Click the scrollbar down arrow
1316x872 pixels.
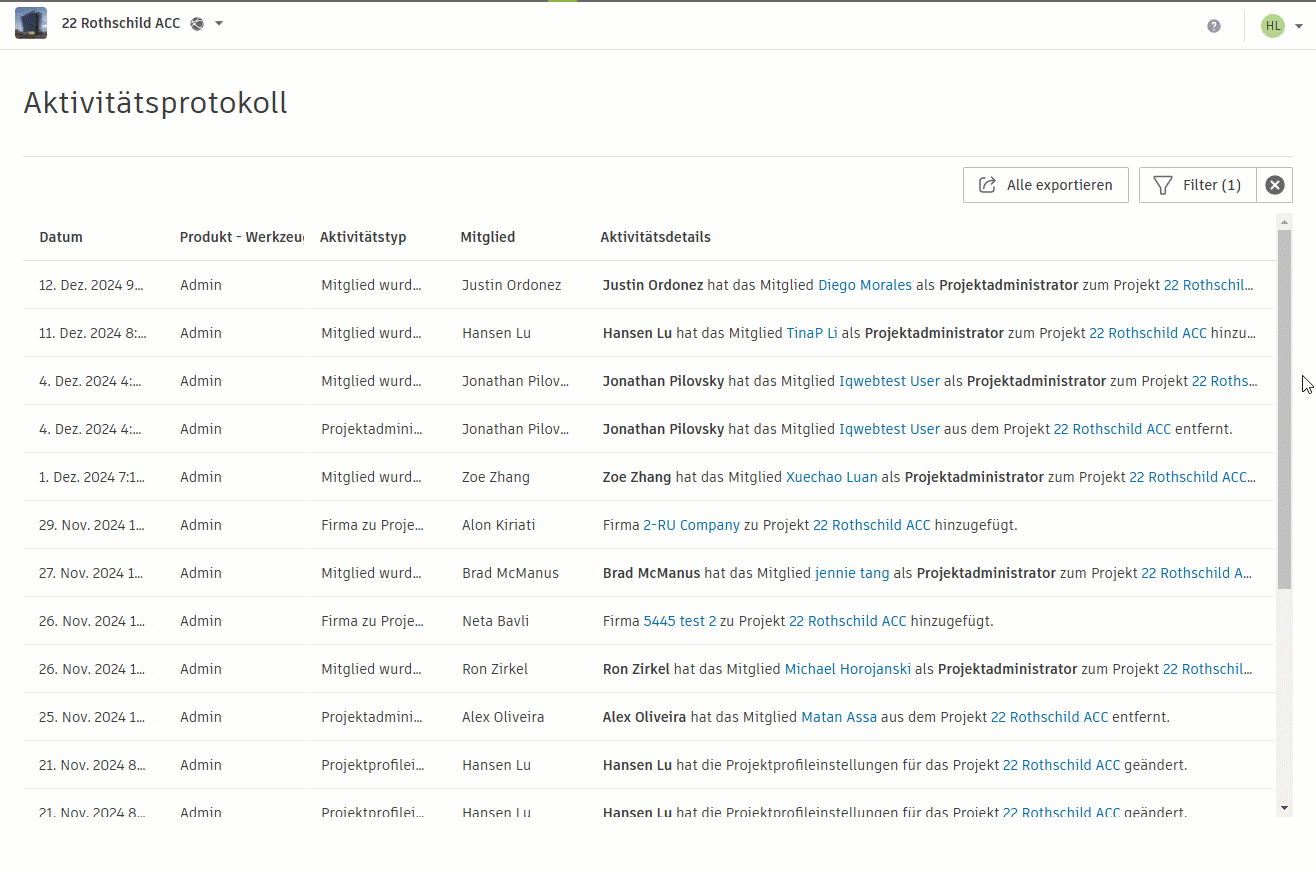pos(1284,807)
